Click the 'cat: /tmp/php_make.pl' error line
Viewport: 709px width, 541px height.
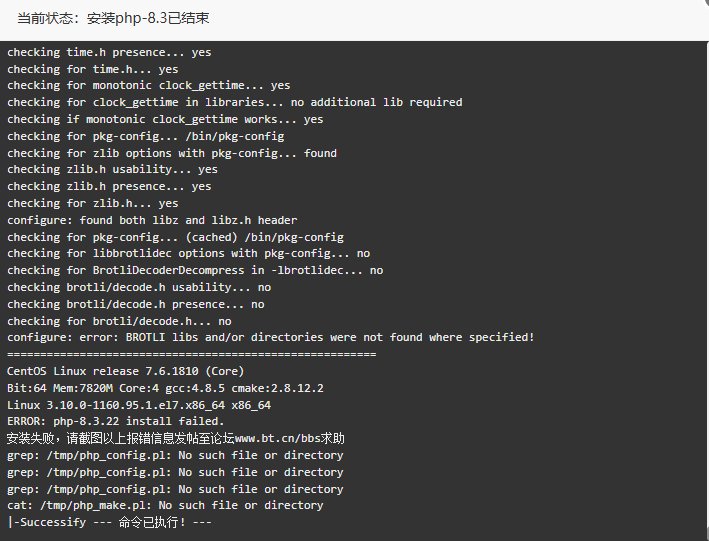pyautogui.click(x=165, y=505)
